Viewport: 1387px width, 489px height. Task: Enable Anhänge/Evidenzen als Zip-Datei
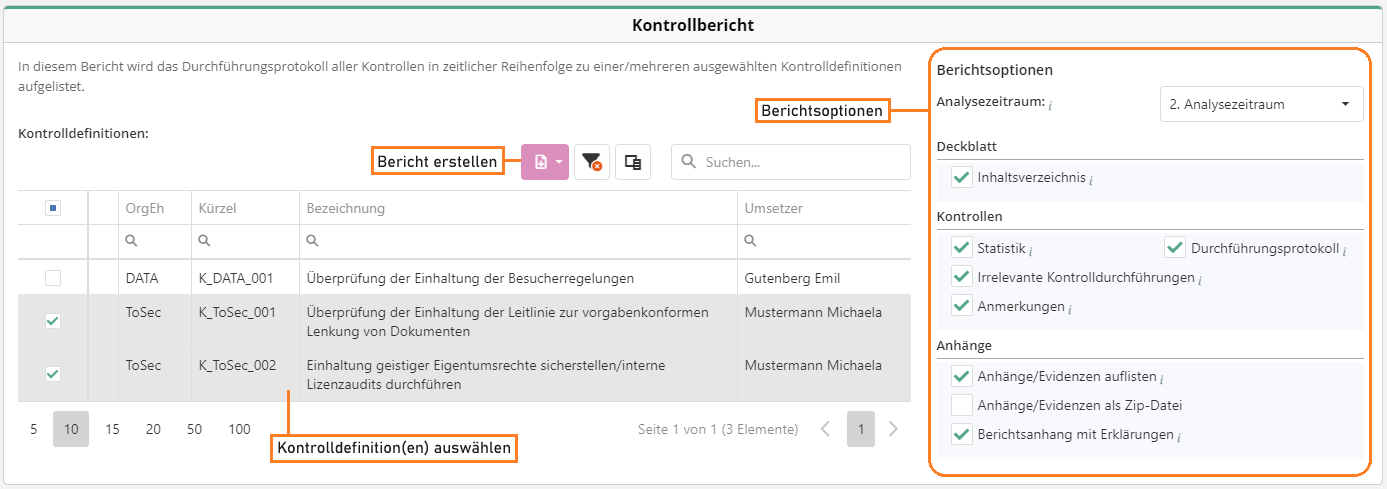(961, 405)
